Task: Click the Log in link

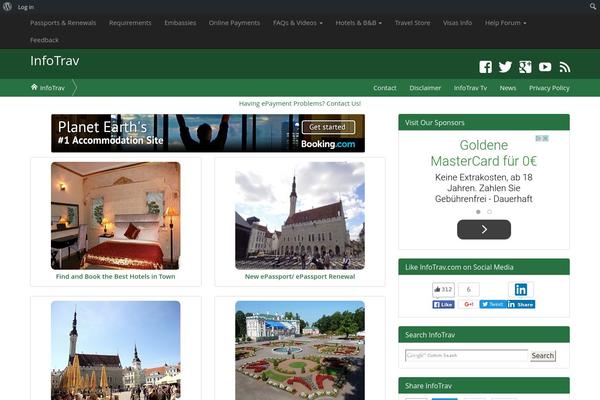Action: click(x=26, y=7)
